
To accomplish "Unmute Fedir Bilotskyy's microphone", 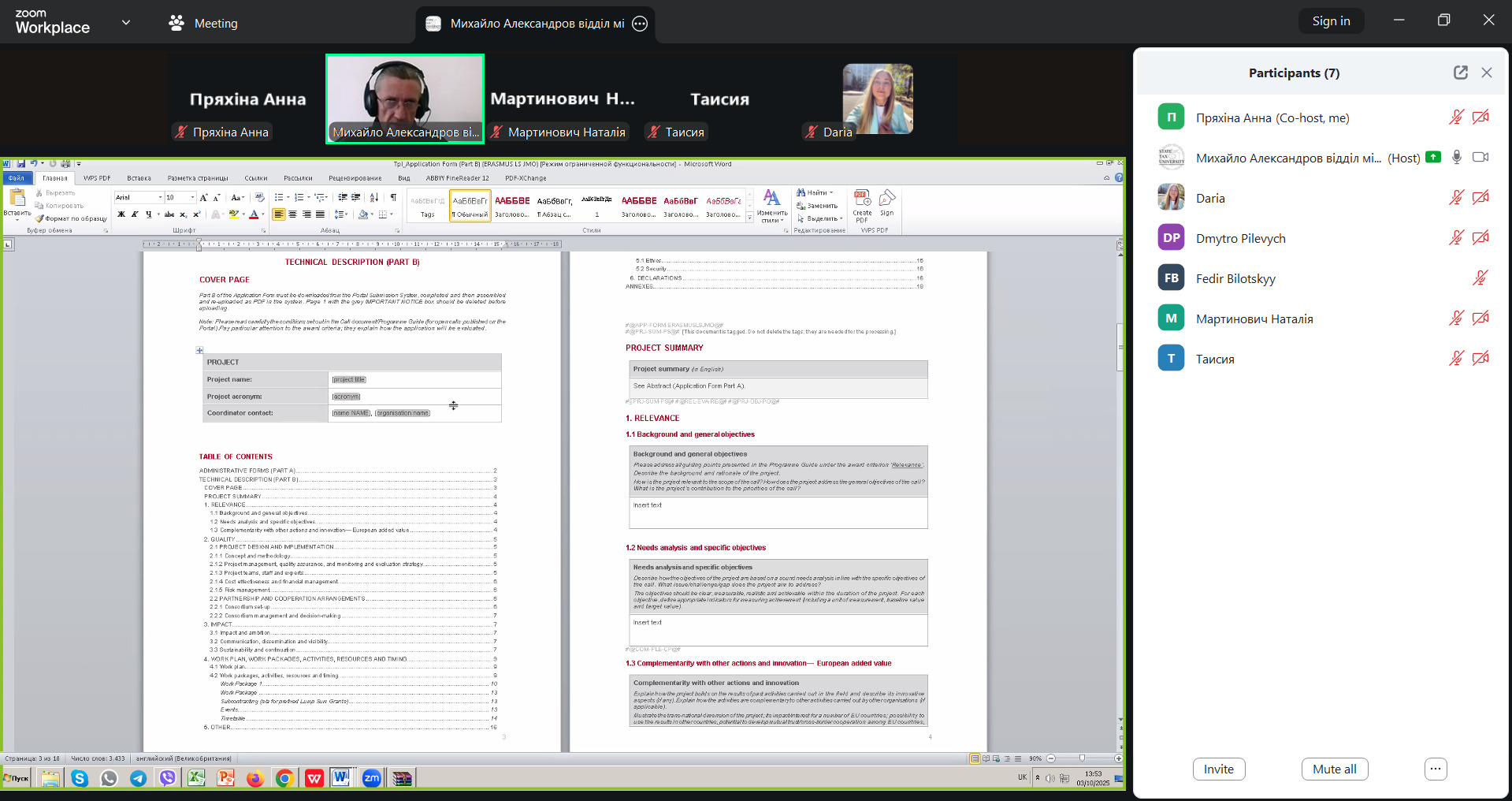I will [1480, 278].
